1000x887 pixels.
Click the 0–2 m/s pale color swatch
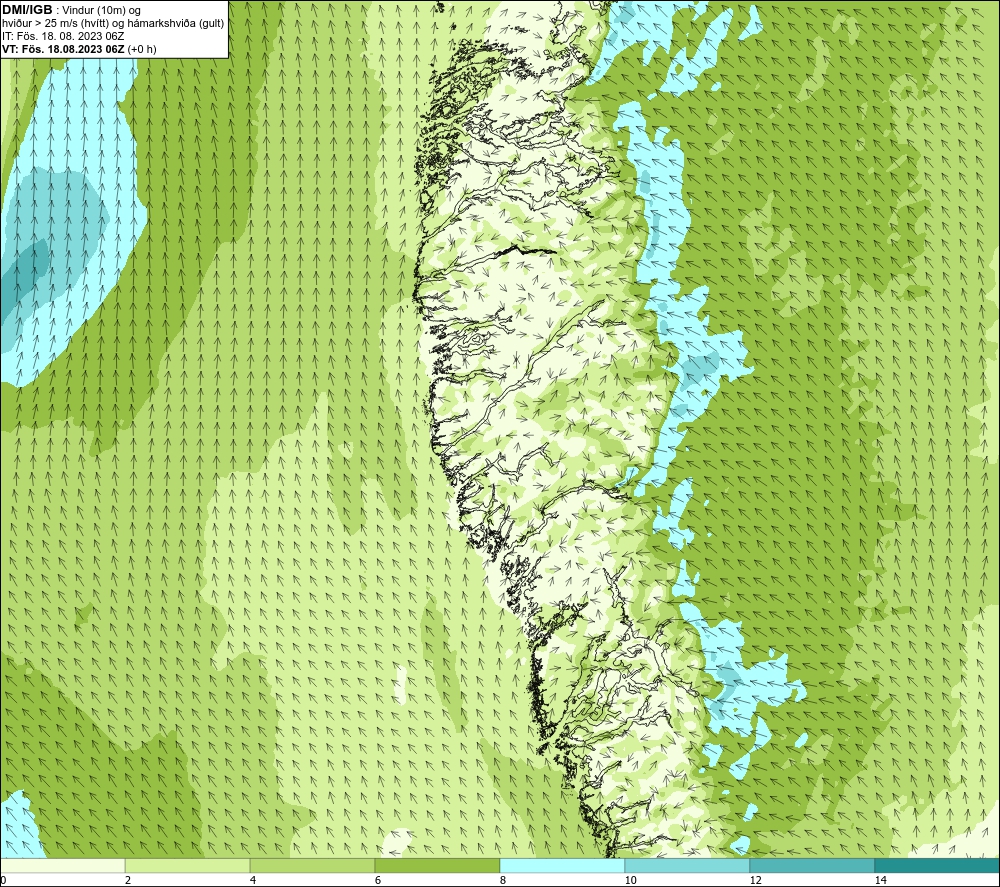click(62, 865)
